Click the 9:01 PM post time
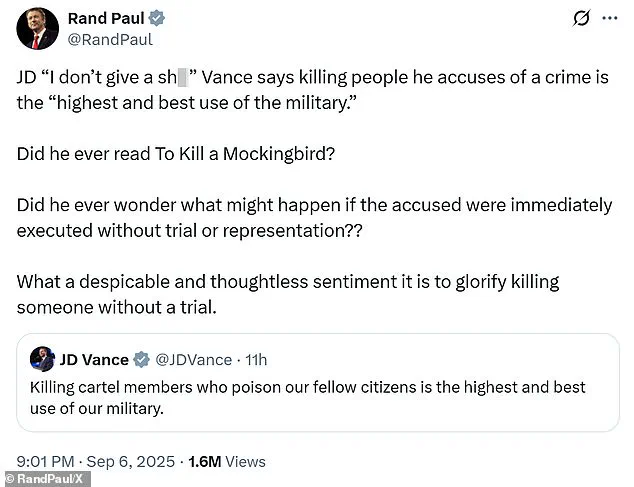Image resolution: width=634 pixels, height=487 pixels. coord(46,461)
